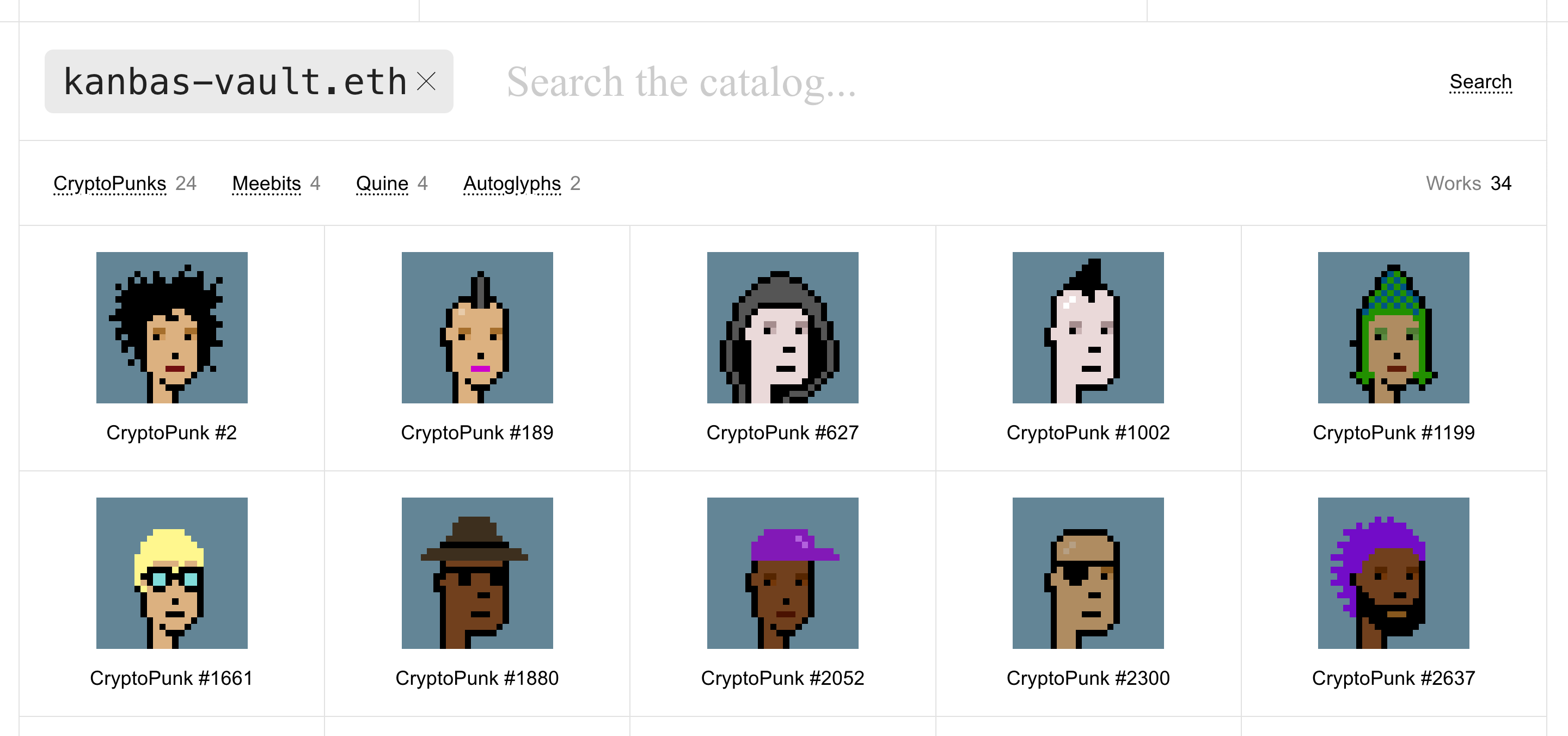Image resolution: width=1568 pixels, height=736 pixels.
Task: Click the 'CryptoPunk #2052' title text
Action: coord(783,678)
